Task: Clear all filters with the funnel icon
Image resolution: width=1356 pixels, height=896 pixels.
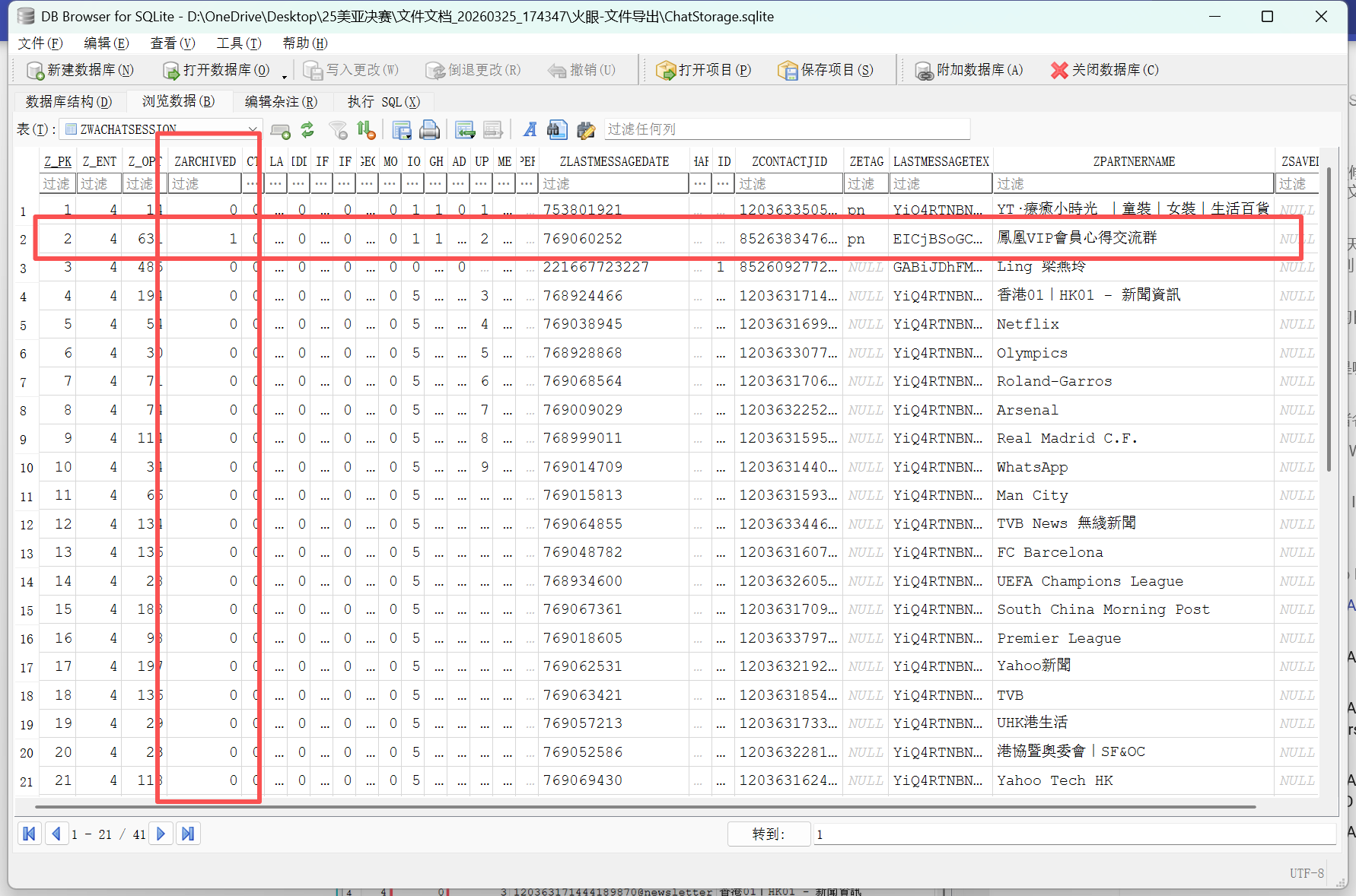Action: click(339, 131)
